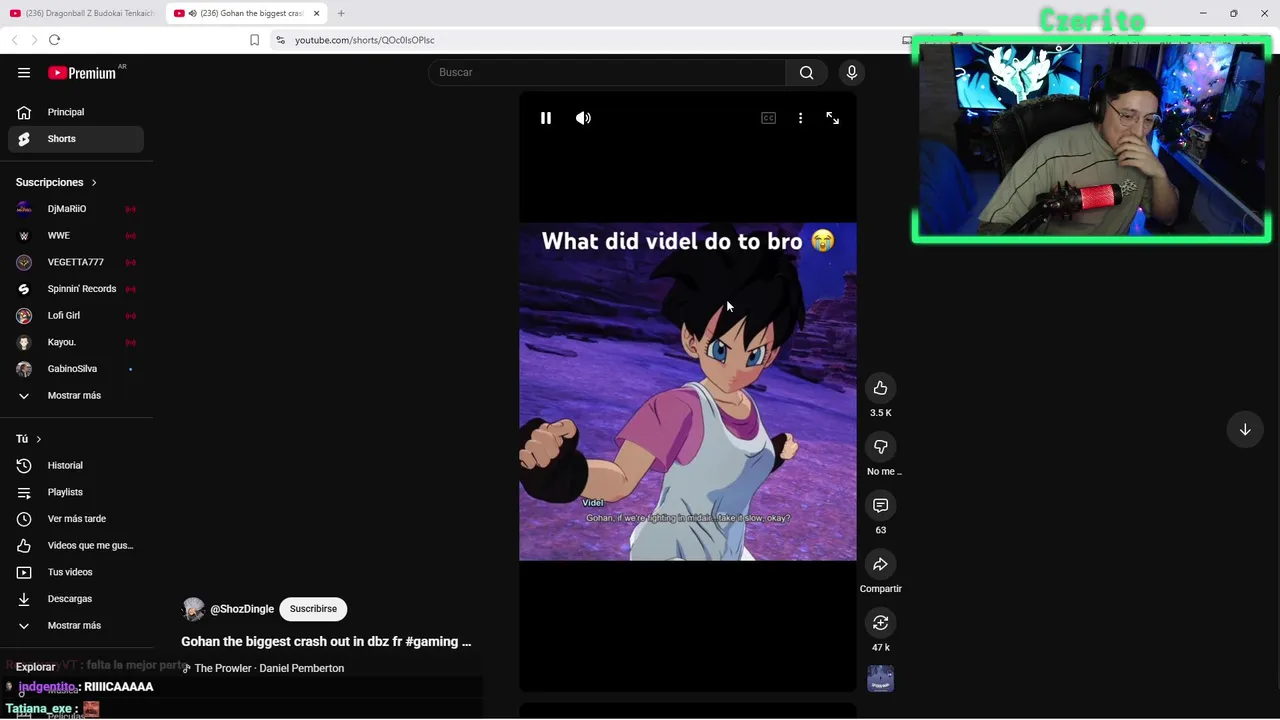Bookmark this page icon in address bar
The image size is (1280, 720).
point(254,40)
